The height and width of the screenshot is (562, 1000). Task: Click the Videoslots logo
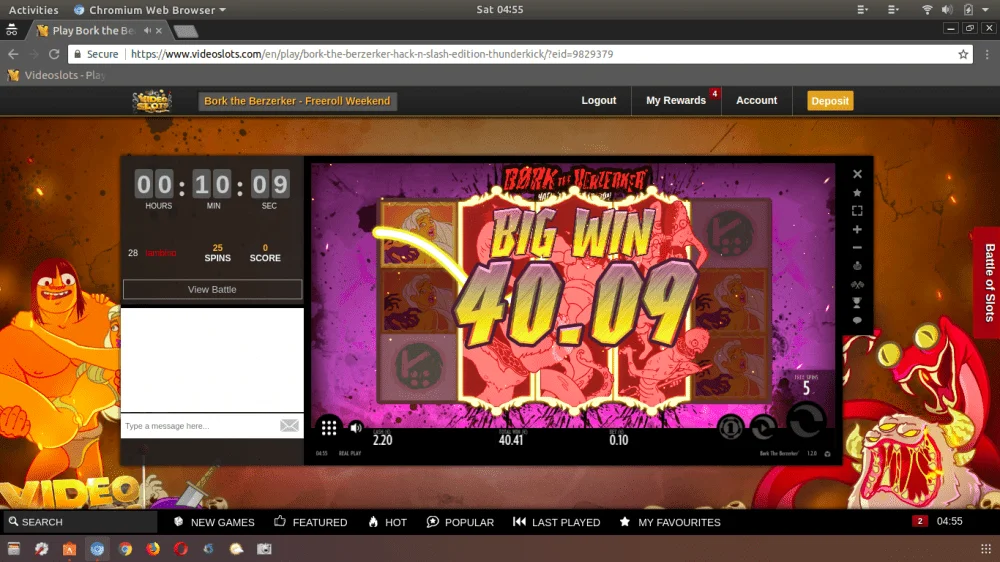pyautogui.click(x=152, y=101)
